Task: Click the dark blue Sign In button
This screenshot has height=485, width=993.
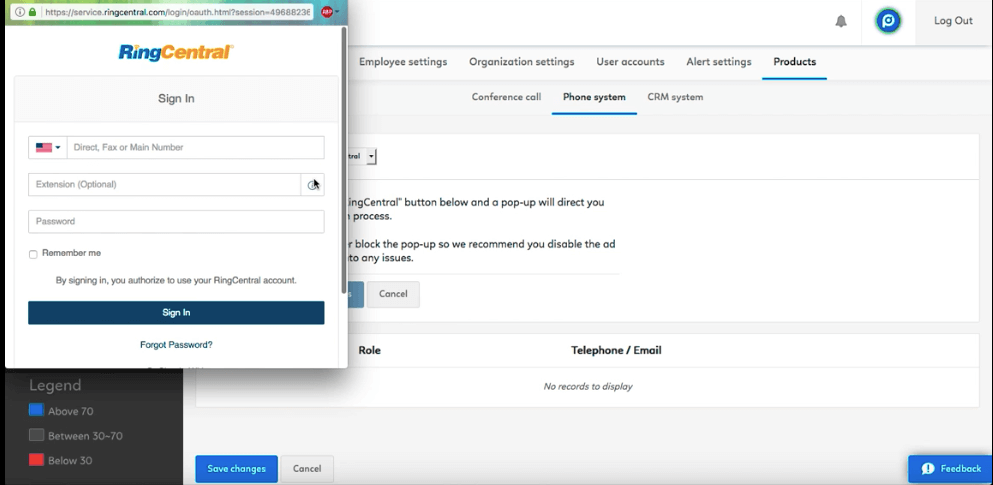Action: pos(176,313)
